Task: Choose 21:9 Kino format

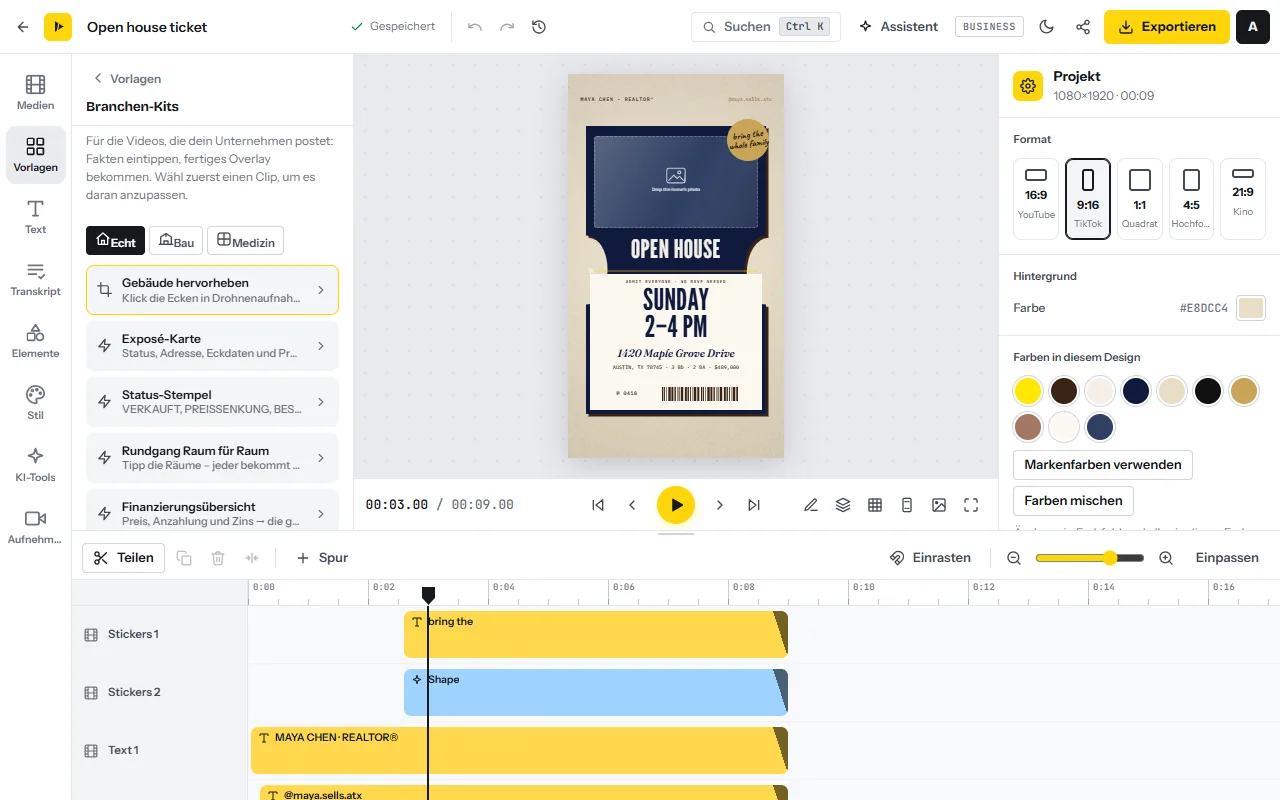Action: [x=1243, y=198]
